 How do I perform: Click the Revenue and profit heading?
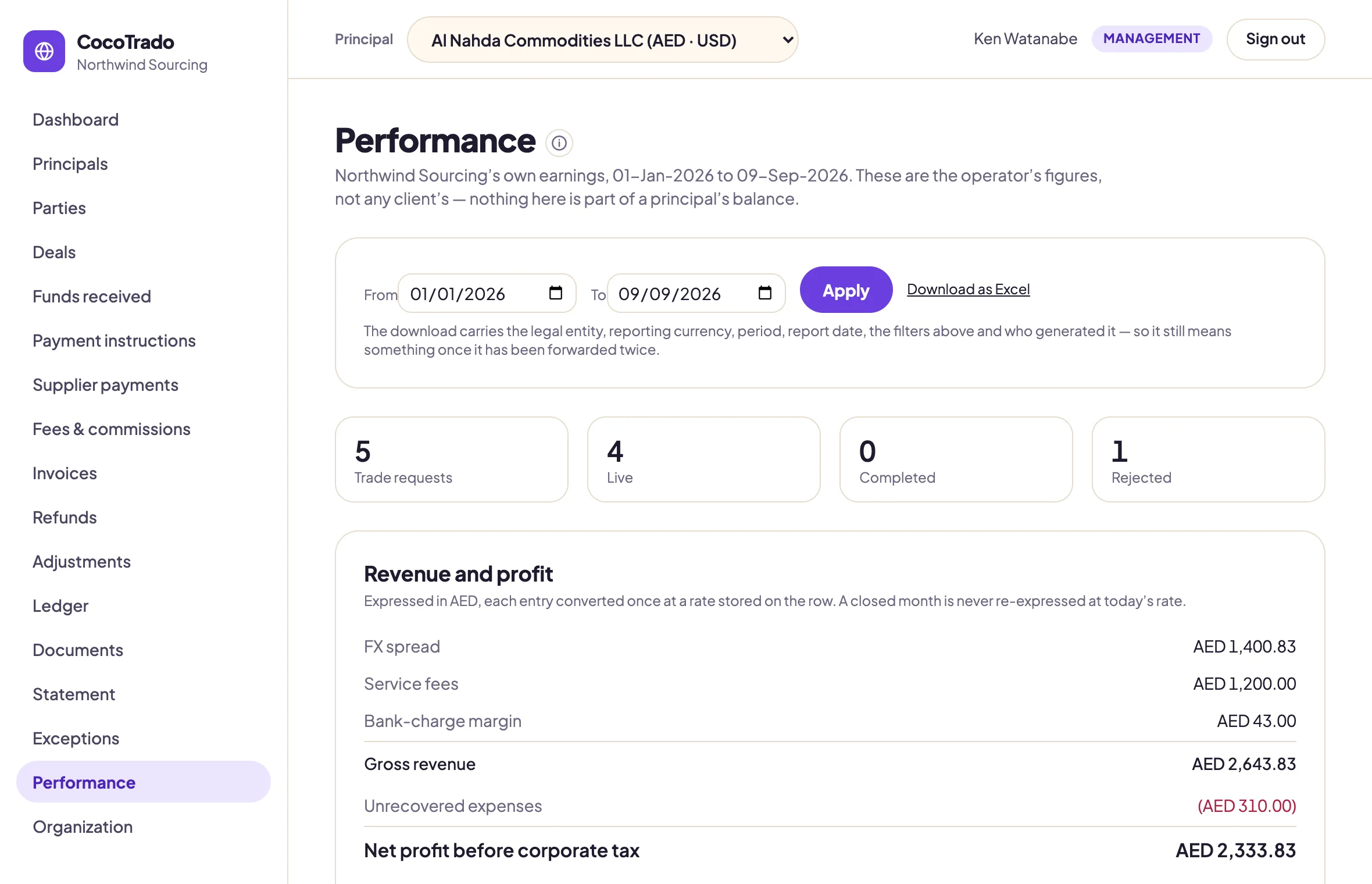tap(458, 574)
